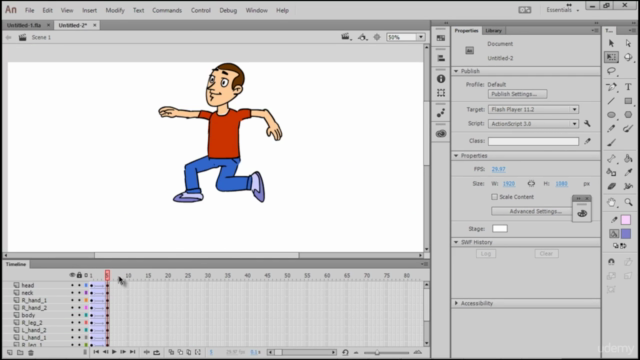Edit ActionScript settings wrench icon

[x=587, y=124]
